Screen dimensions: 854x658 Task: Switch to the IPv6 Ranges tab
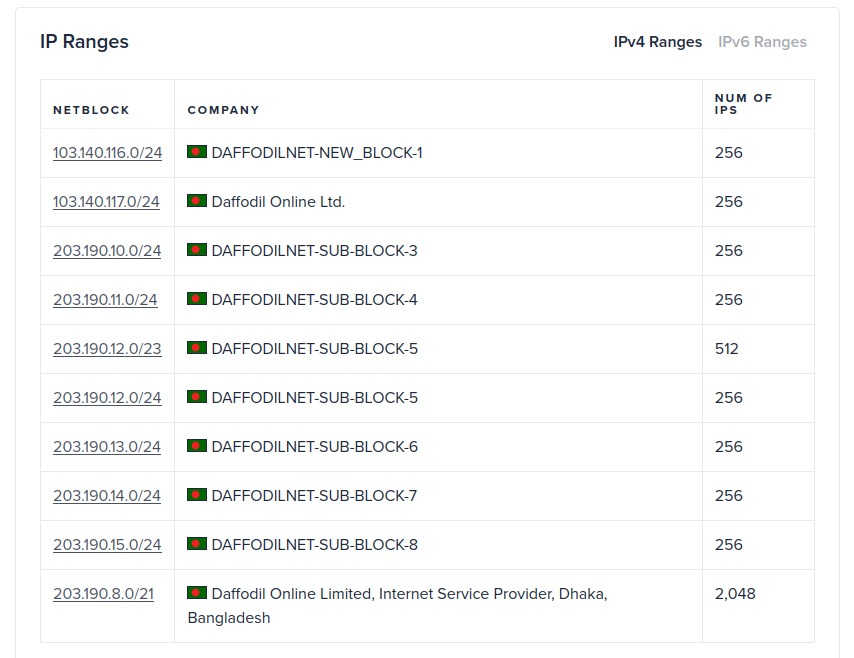762,42
